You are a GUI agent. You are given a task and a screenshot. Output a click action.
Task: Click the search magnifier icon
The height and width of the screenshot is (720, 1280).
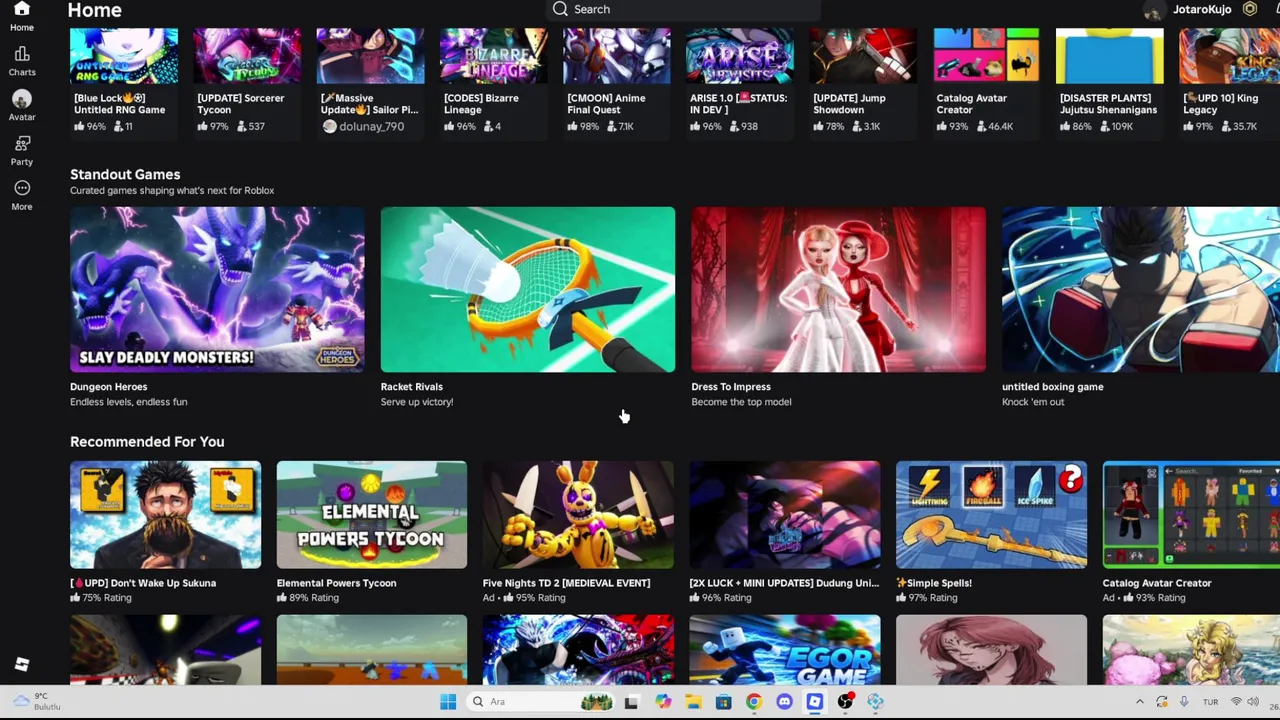click(x=560, y=9)
